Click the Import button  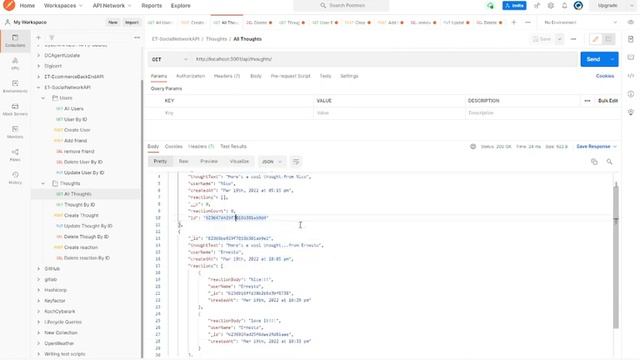132,22
